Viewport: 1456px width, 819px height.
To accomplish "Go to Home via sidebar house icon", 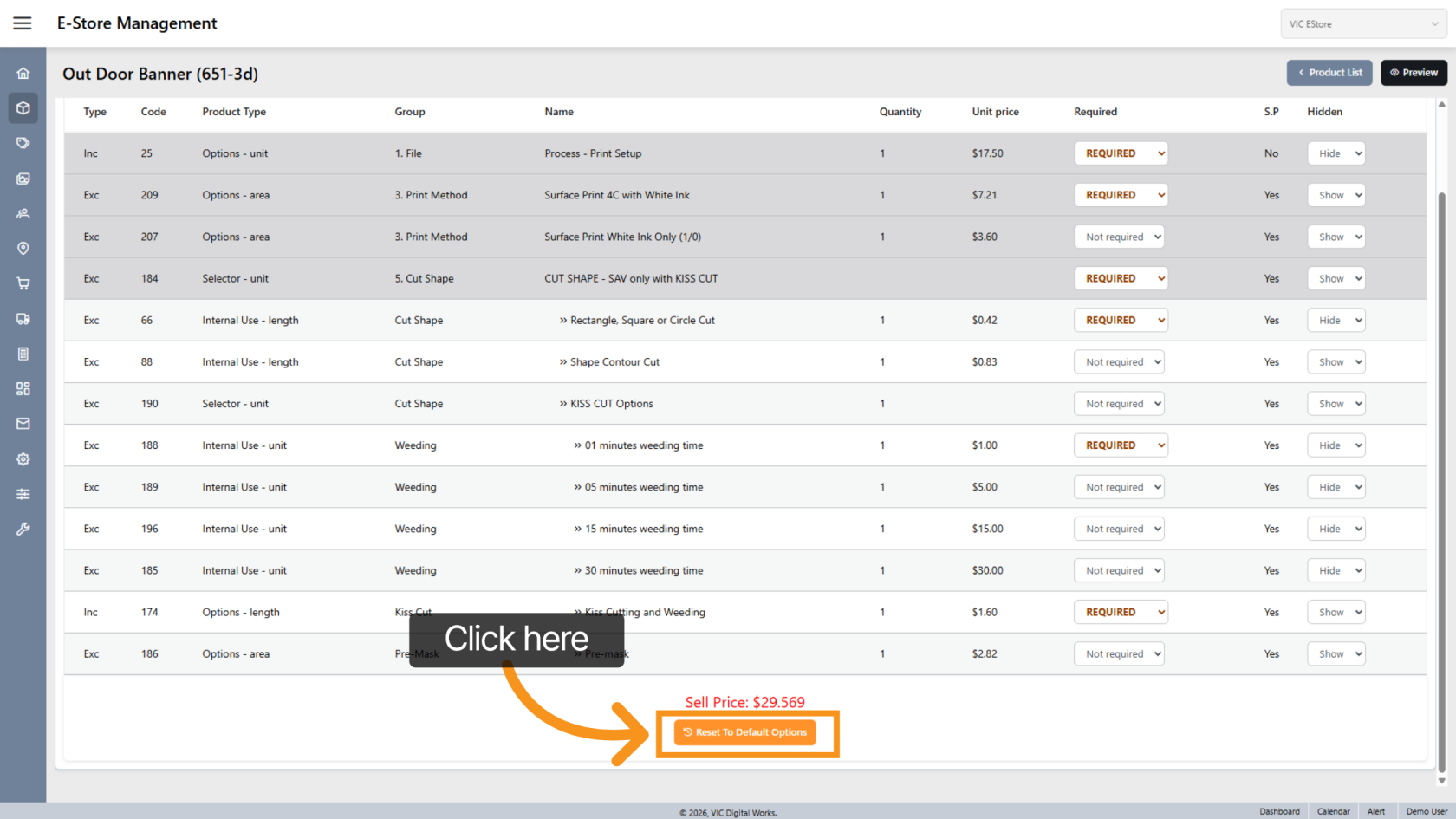I will [23, 74].
